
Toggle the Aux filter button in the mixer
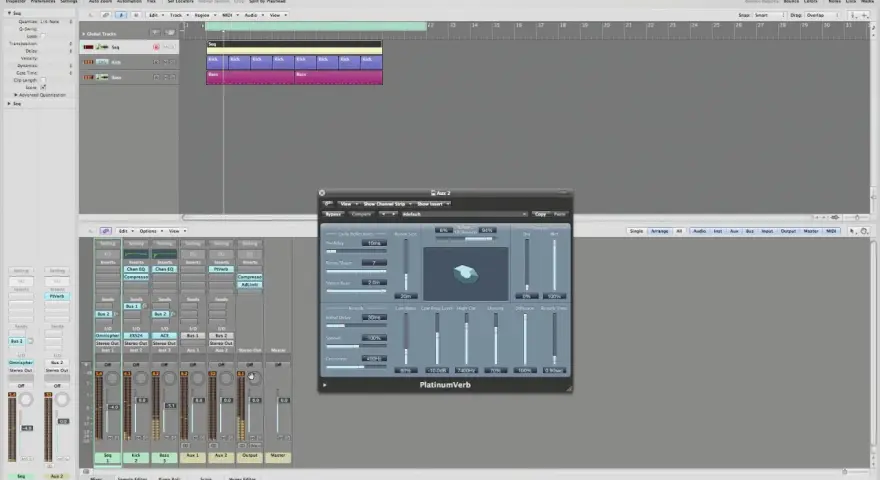[734, 231]
